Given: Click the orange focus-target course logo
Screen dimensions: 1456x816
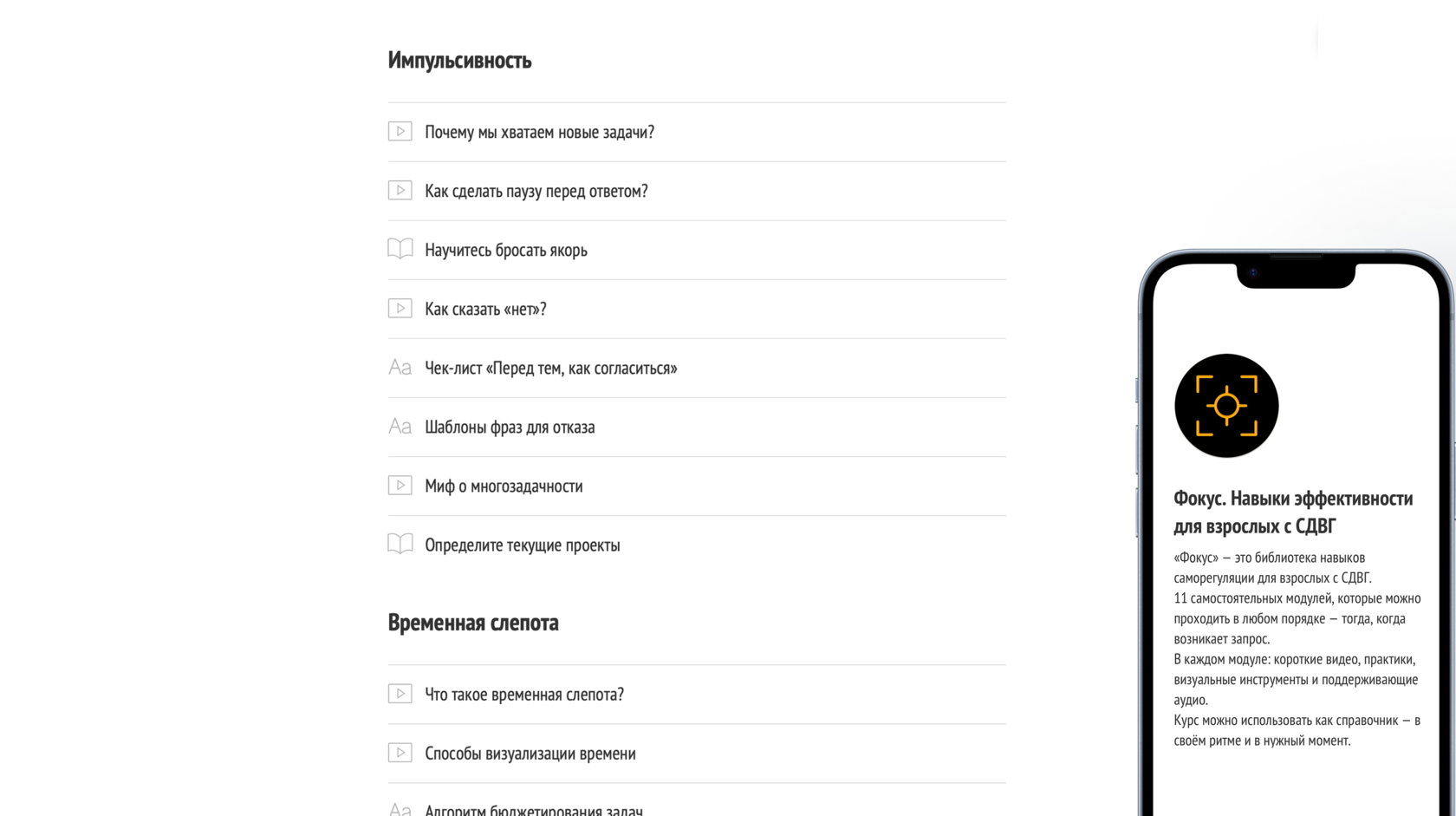Looking at the screenshot, I should pyautogui.click(x=1226, y=406).
